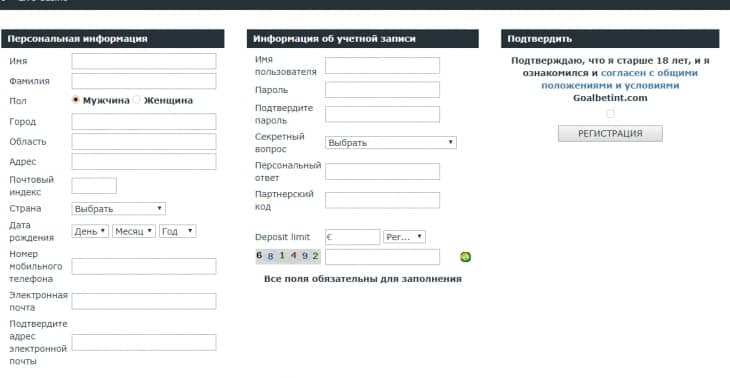Focus the Персональный ответ input field

382,171
